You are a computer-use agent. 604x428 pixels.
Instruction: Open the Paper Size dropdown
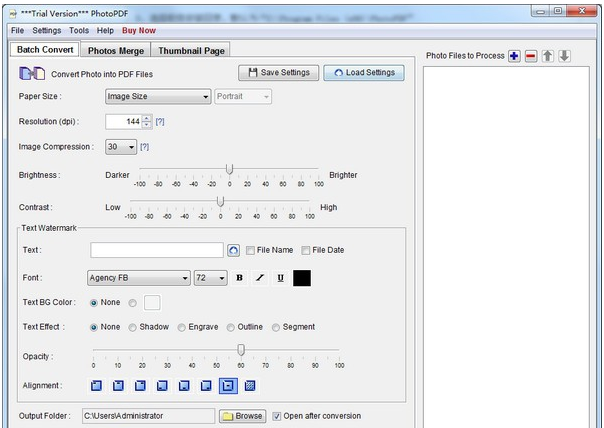tap(157, 96)
